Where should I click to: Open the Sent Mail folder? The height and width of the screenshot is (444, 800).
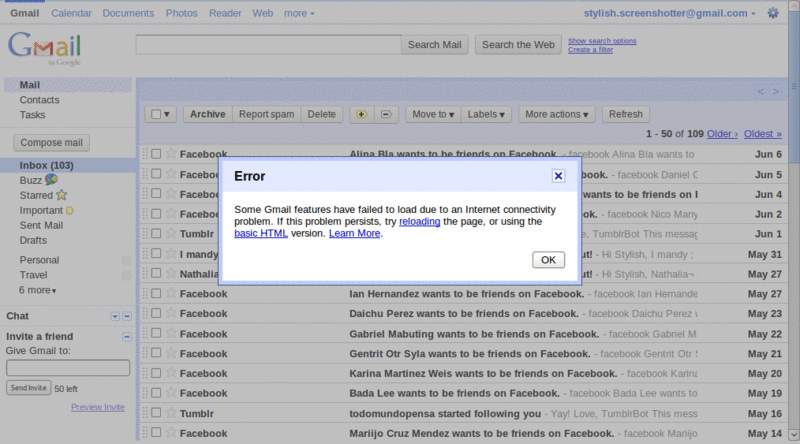tap(41, 225)
